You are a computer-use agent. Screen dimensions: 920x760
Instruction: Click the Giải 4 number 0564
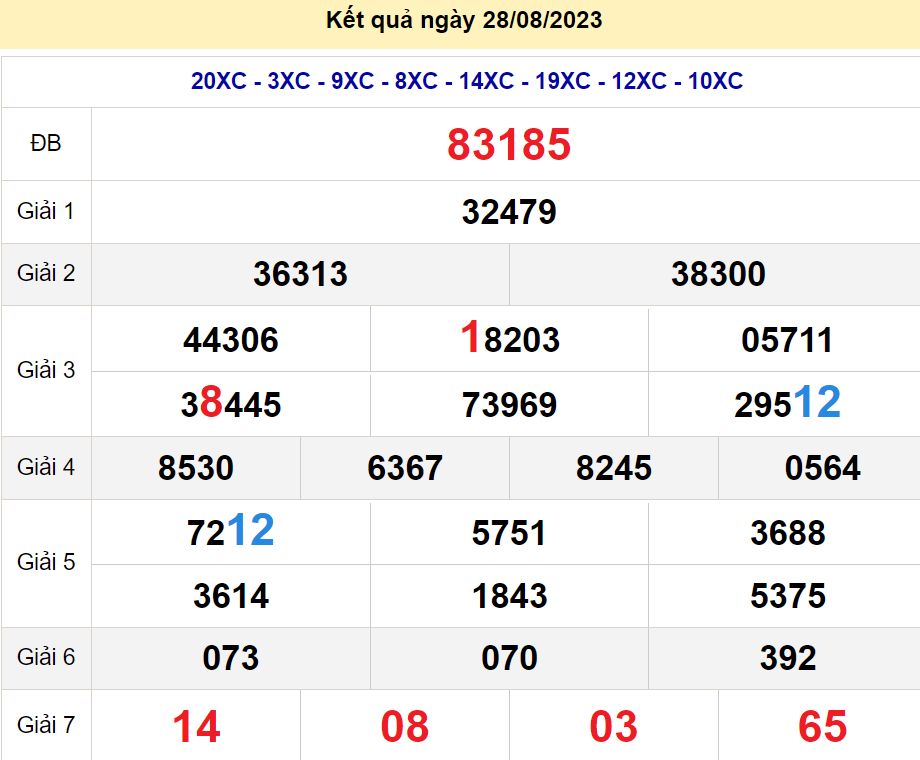pyautogui.click(x=822, y=468)
